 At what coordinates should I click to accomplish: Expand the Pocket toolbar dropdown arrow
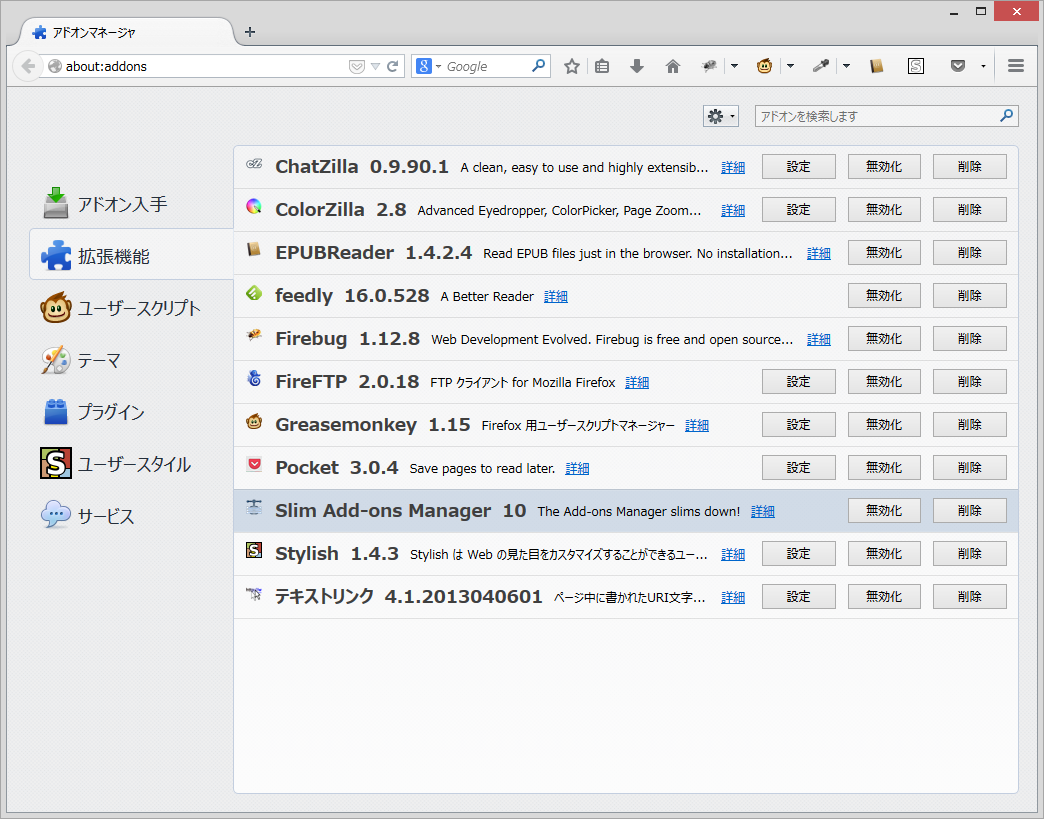click(x=983, y=66)
